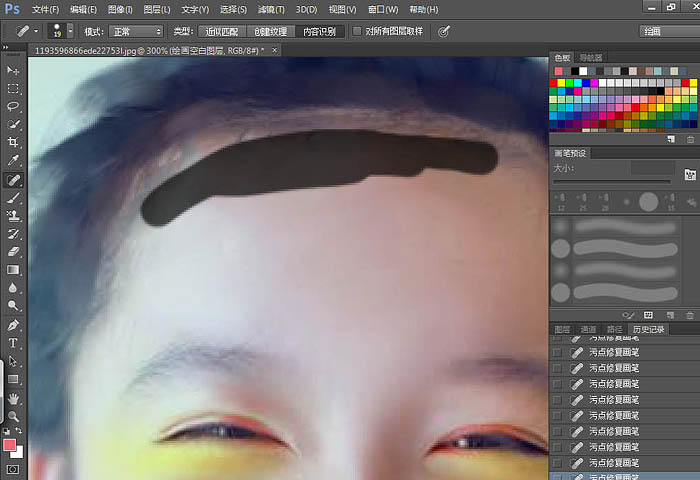Choose 近似匹配 type option
The width and height of the screenshot is (700, 480).
222,31
